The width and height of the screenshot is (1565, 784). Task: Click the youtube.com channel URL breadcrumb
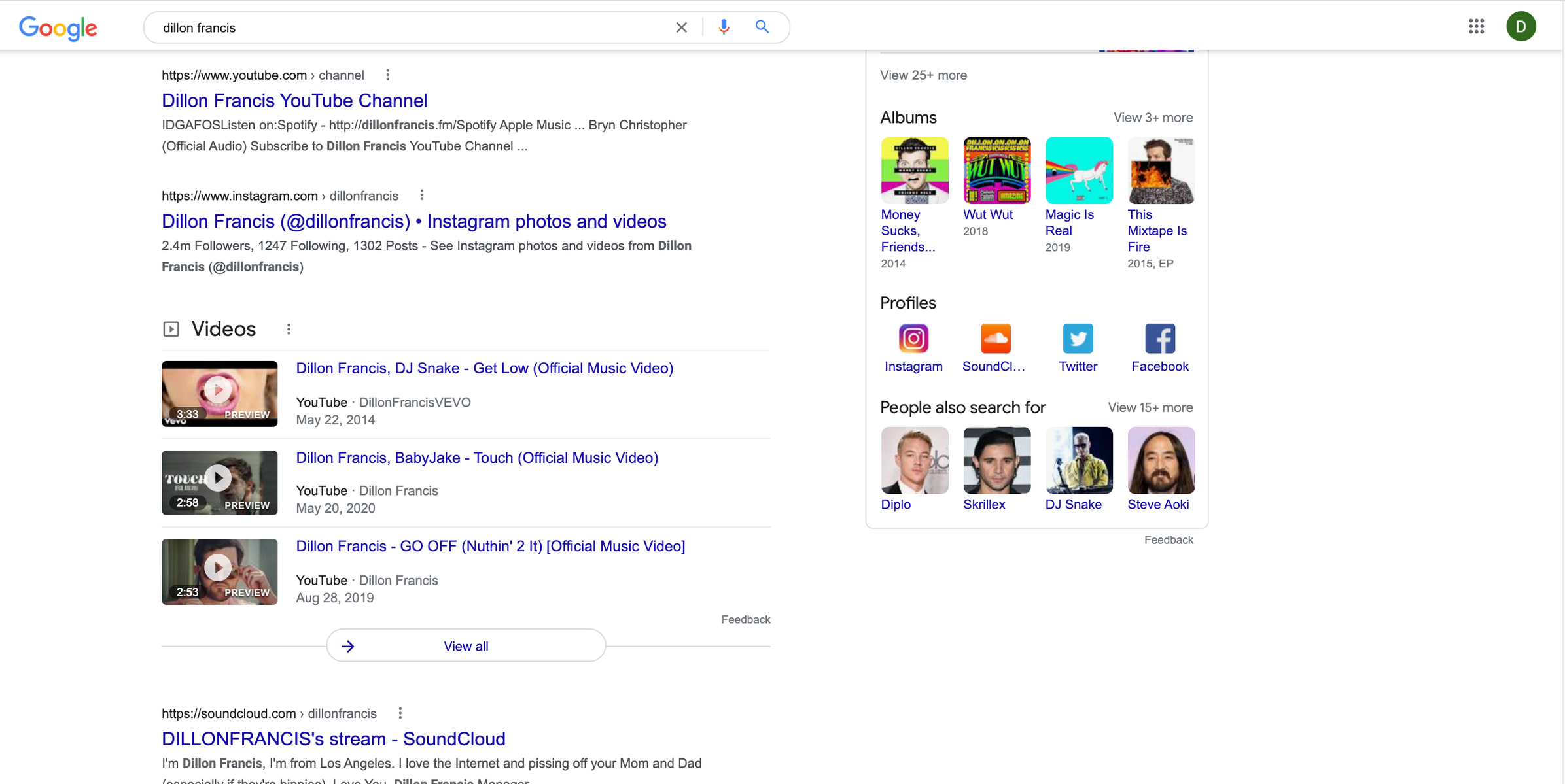pyautogui.click(x=263, y=75)
